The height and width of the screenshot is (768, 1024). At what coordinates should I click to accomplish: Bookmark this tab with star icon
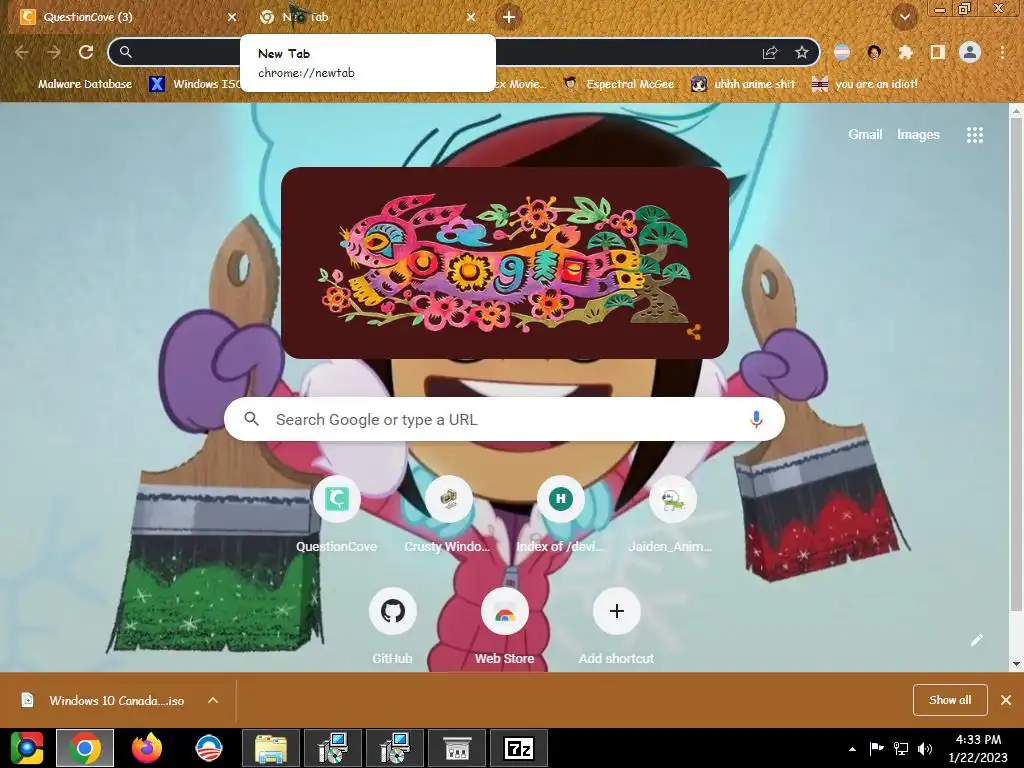coord(802,52)
